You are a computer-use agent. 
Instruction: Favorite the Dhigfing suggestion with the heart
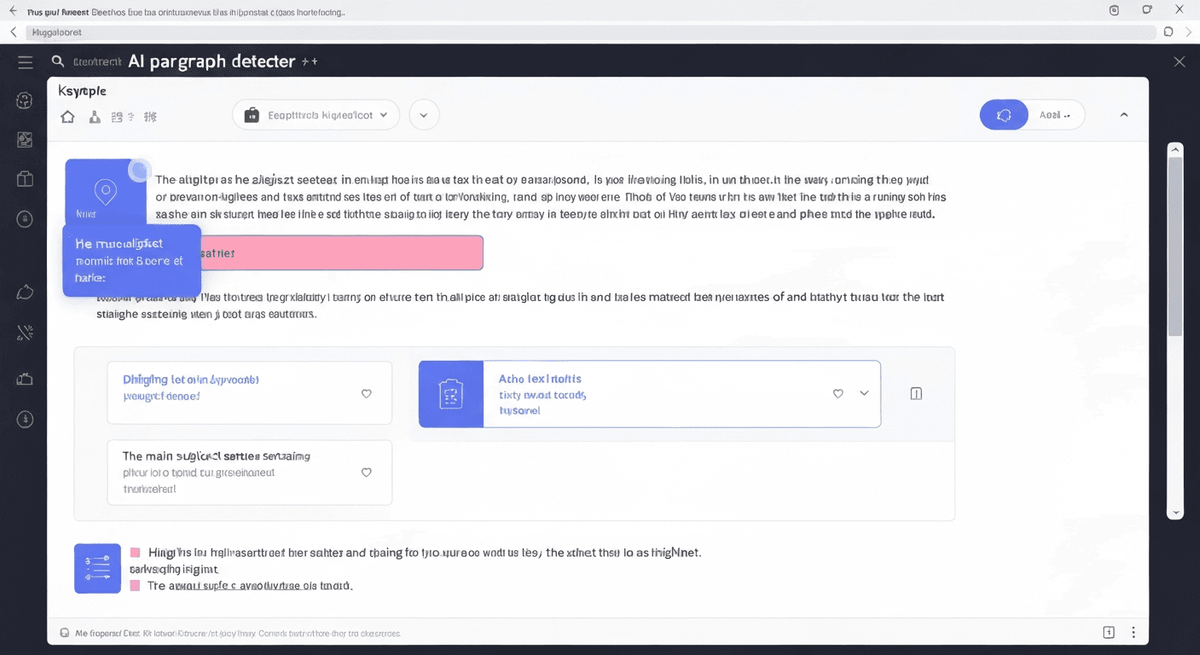366,393
